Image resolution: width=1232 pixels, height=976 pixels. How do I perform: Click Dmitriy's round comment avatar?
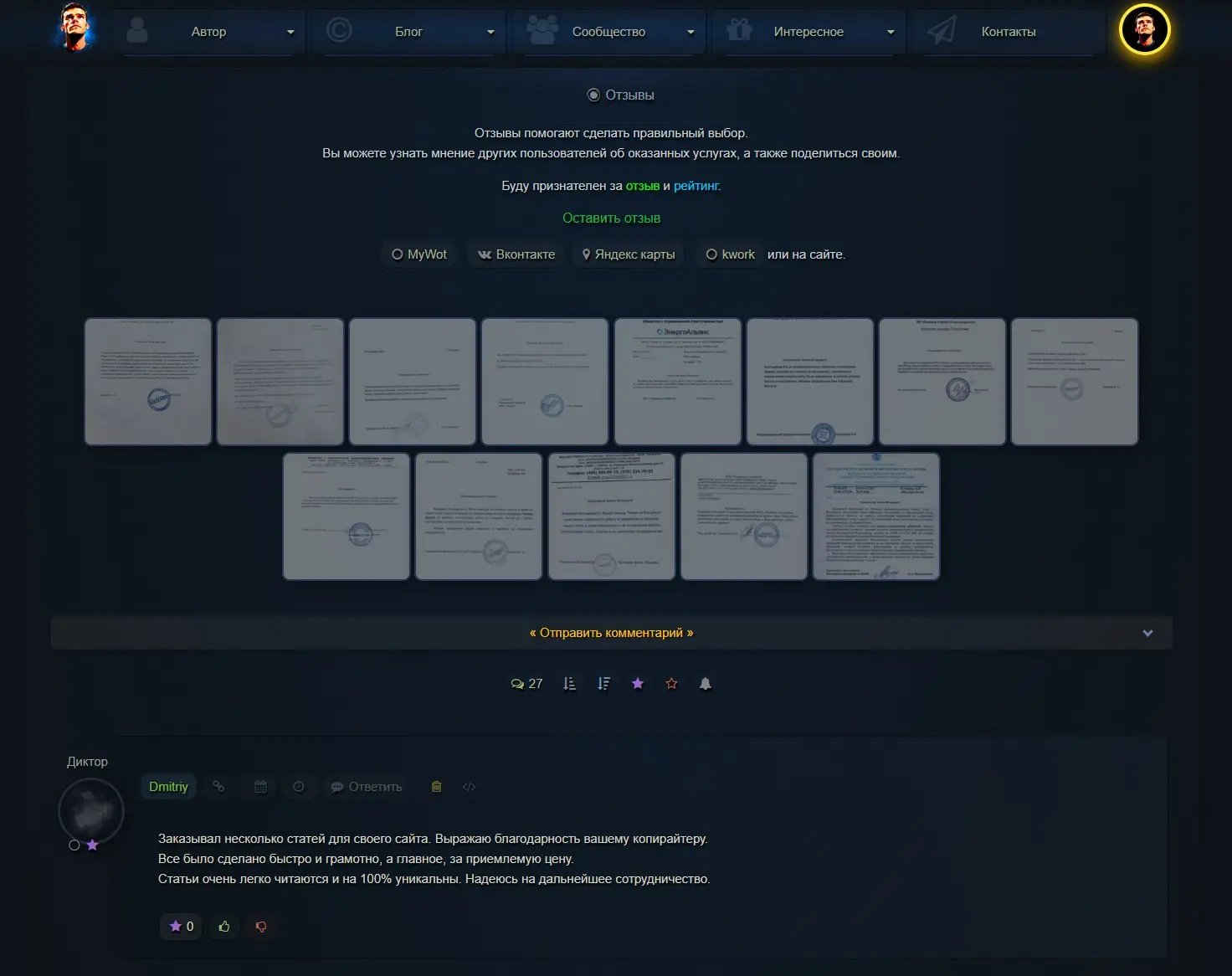coord(91,811)
